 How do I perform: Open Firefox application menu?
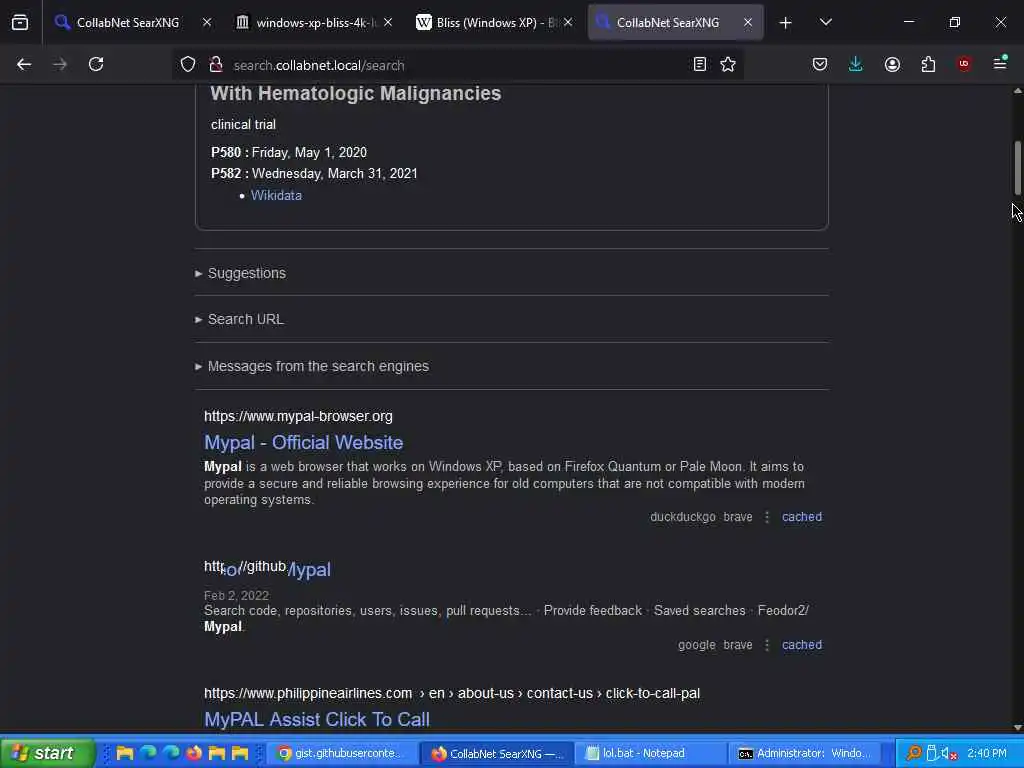(x=1000, y=63)
